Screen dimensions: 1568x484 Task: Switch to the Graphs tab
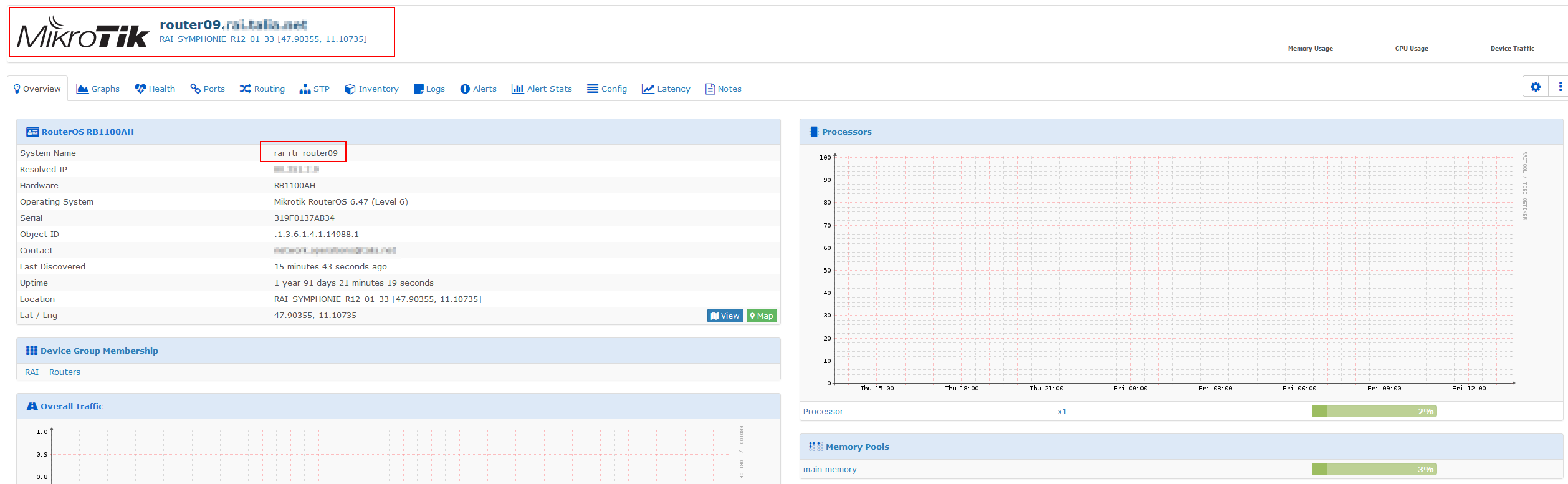(x=98, y=89)
